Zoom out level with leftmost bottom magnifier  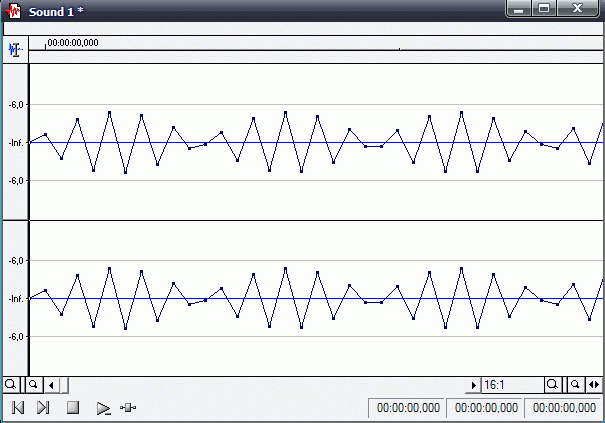coord(10,385)
